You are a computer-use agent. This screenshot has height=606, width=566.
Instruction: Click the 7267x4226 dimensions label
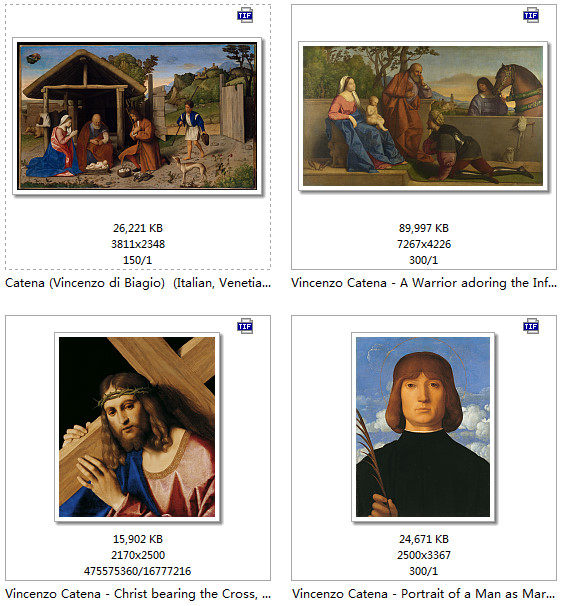click(424, 244)
